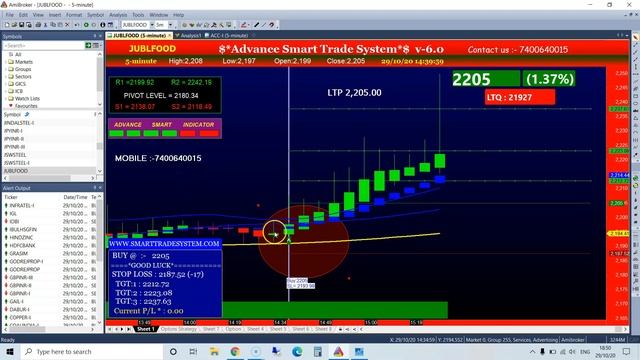The height and width of the screenshot is (360, 640).
Task: Click the Date/Time column header
Action: click(76, 197)
